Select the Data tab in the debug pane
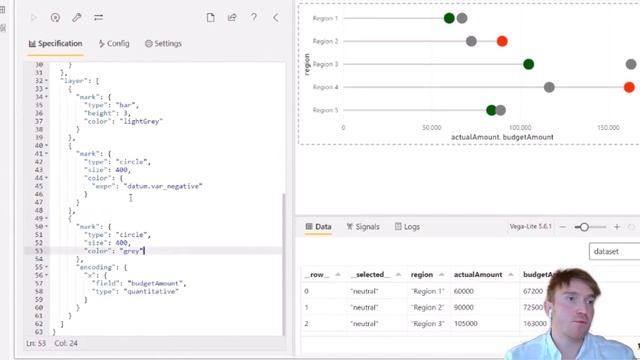Image resolution: width=640 pixels, height=360 pixels. pos(318,227)
